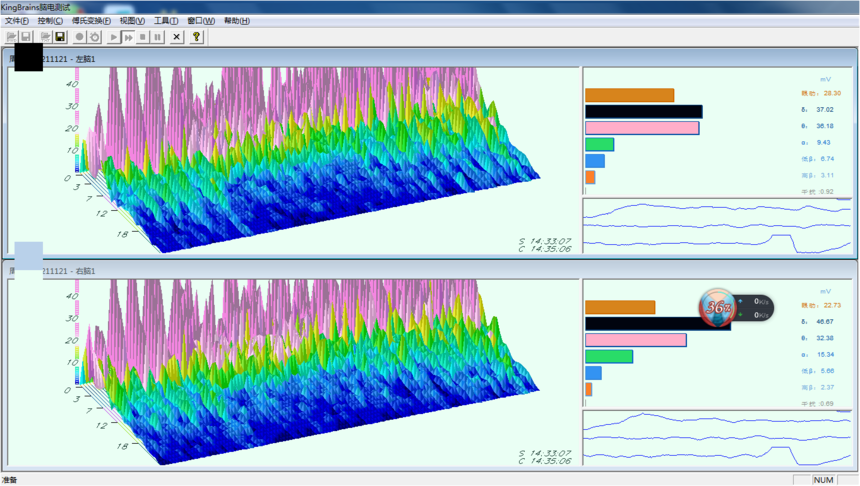Click the 低β 6.74 value in 左脑1
The width and height of the screenshot is (860, 486).
818,159
